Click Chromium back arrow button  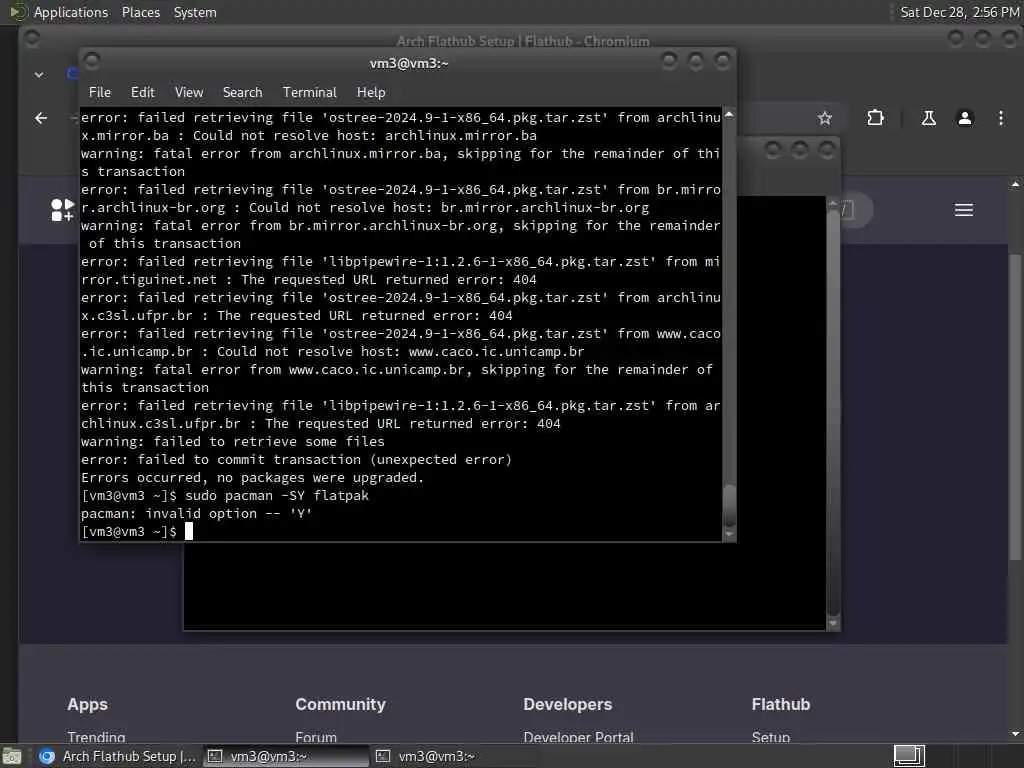coord(41,118)
